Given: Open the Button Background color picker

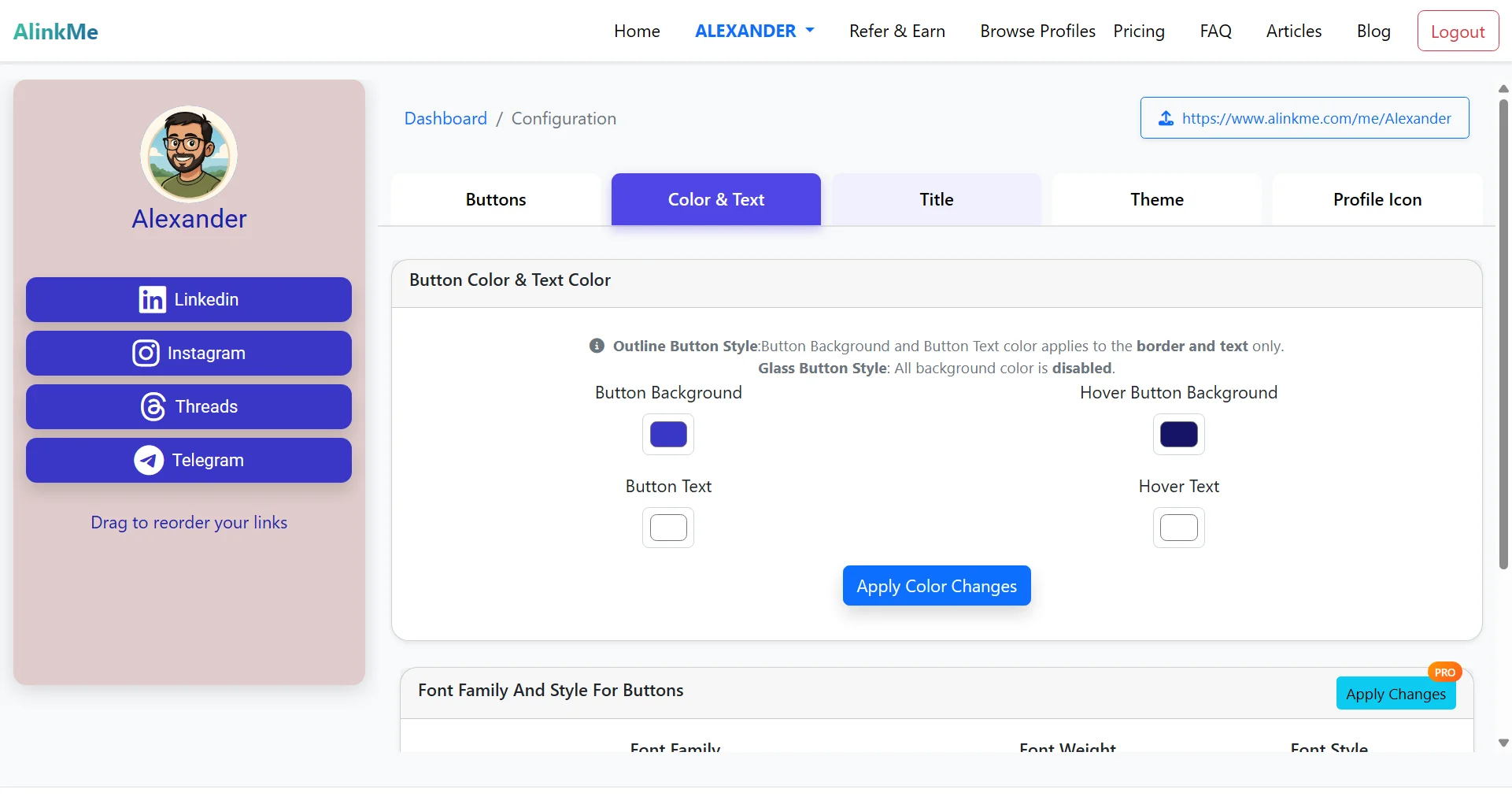Looking at the screenshot, I should [667, 434].
